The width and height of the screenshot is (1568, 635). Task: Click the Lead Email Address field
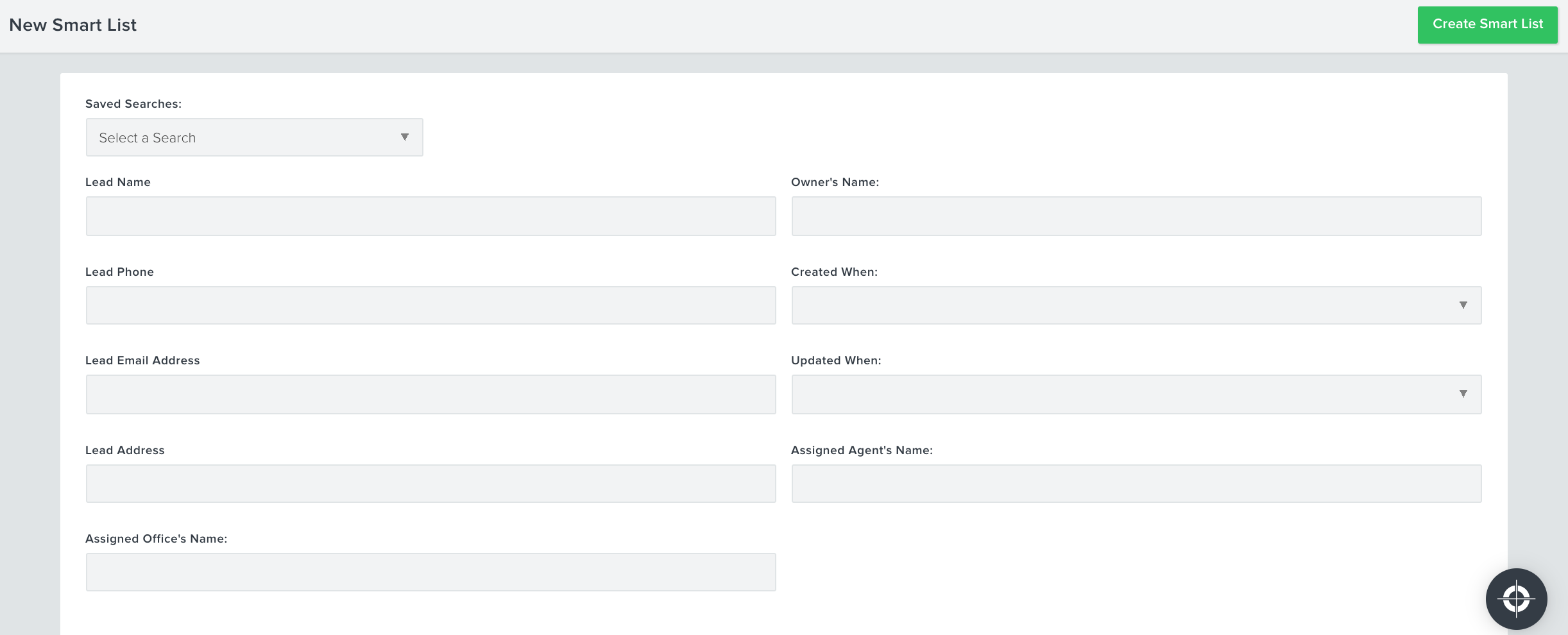(x=430, y=394)
